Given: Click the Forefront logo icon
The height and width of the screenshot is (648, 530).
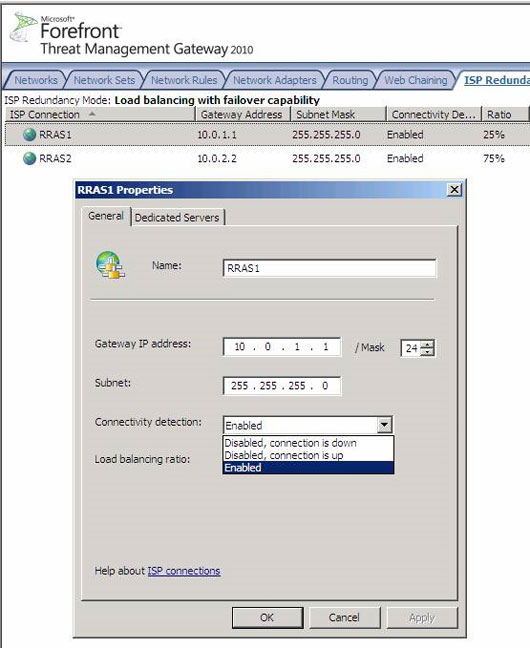Looking at the screenshot, I should coord(23,27).
